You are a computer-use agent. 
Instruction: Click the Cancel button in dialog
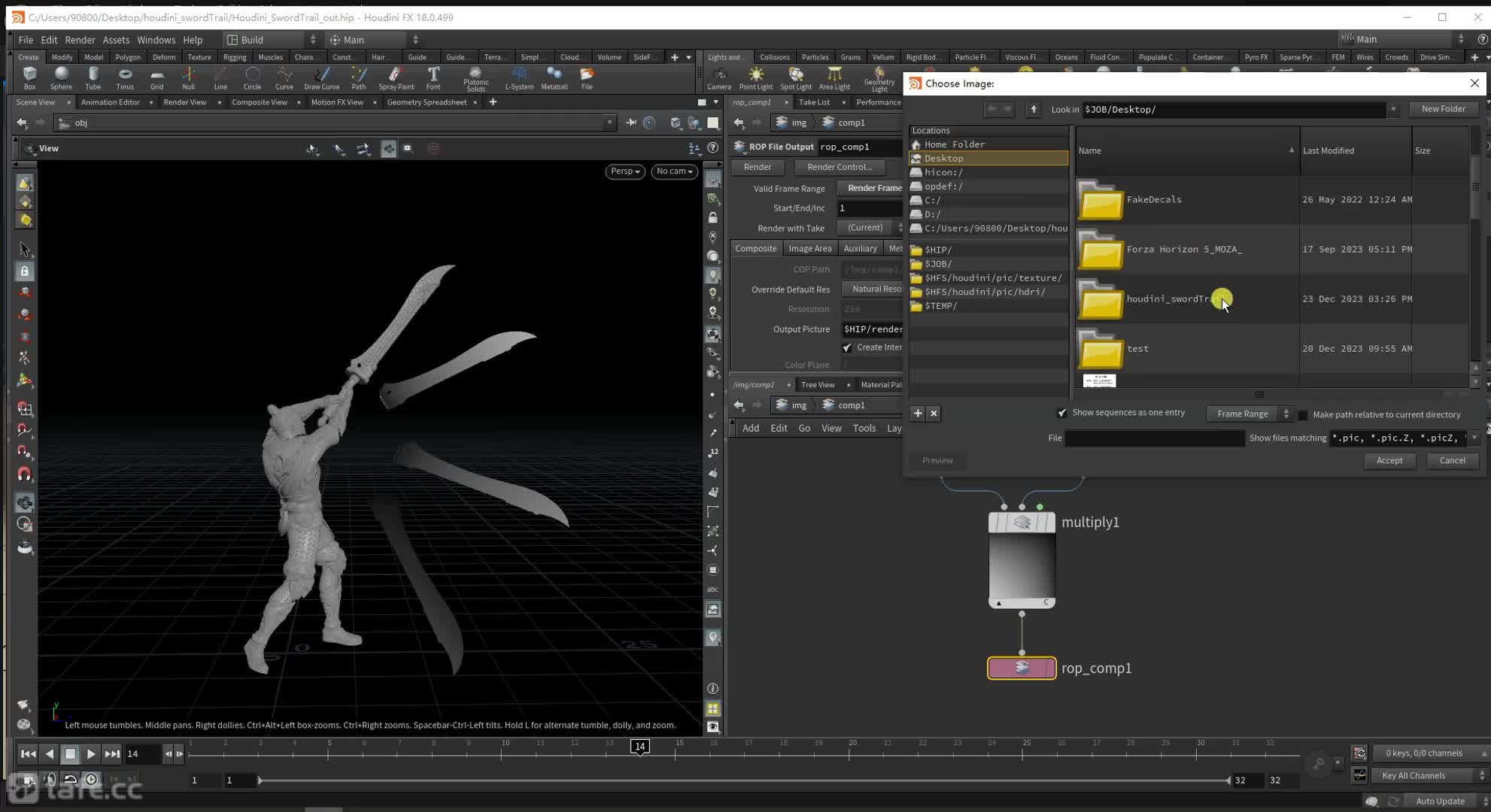[x=1452, y=460]
